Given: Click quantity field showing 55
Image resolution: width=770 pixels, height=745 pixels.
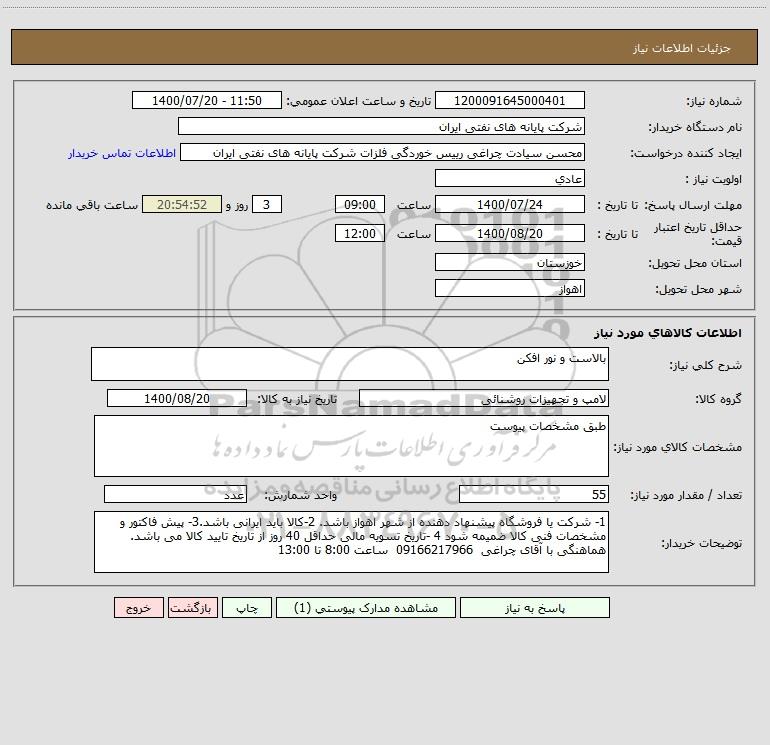Looking at the screenshot, I should click(534, 494).
